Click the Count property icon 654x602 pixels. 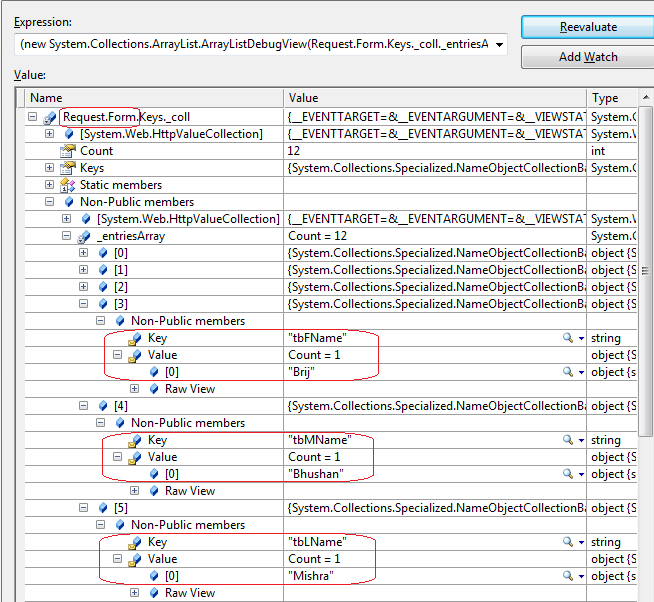67,151
